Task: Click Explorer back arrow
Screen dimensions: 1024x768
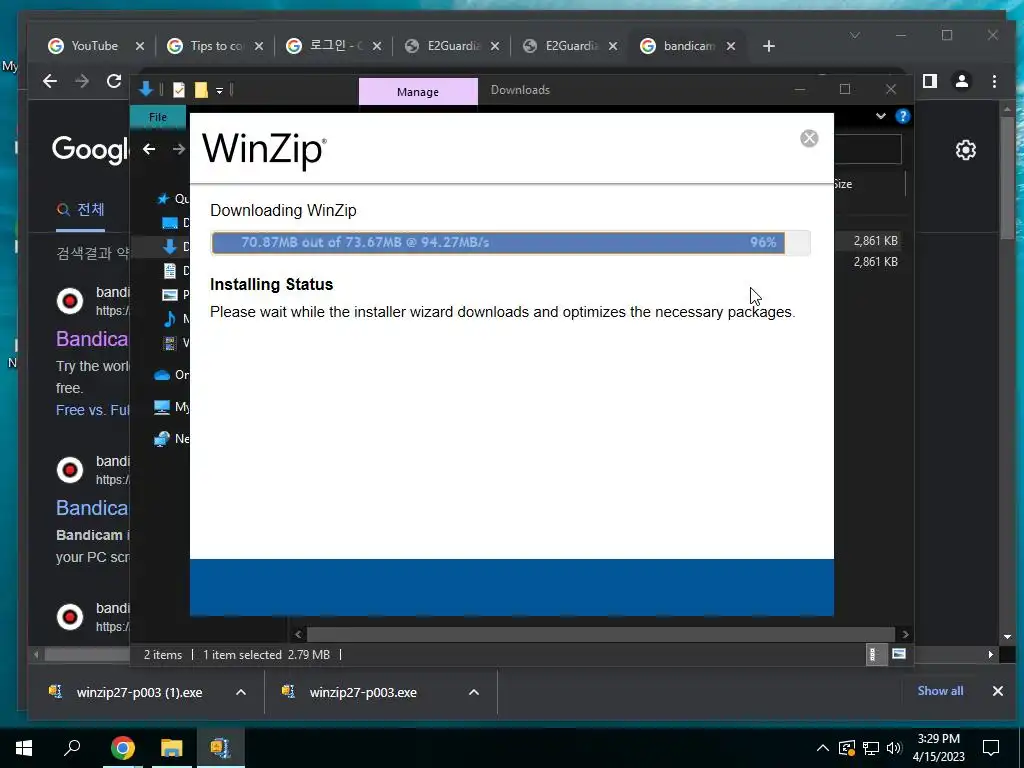Action: click(149, 149)
